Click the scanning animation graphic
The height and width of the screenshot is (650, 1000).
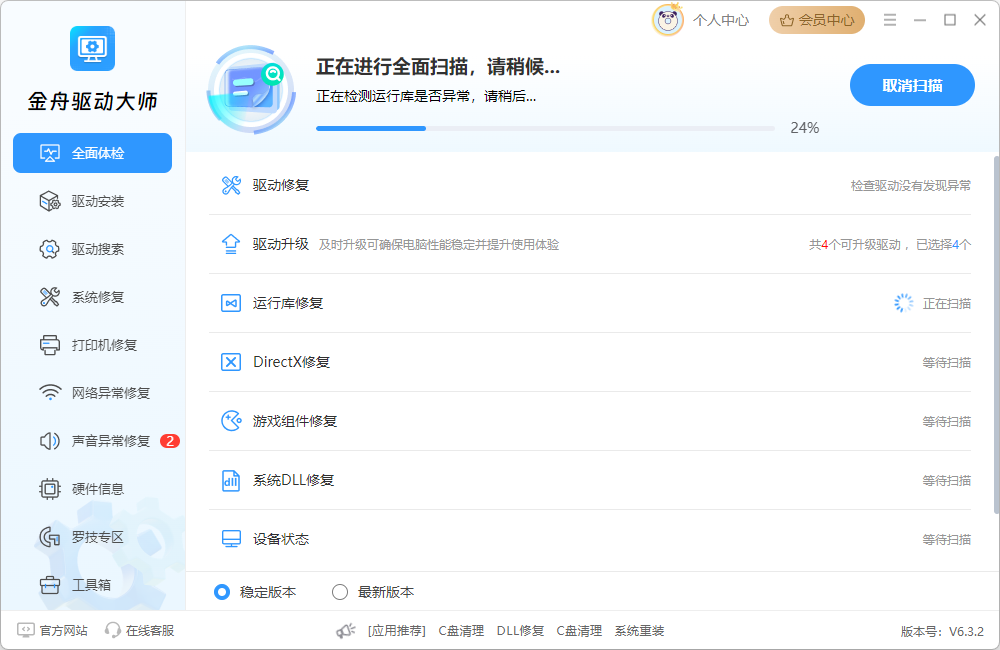(x=251, y=89)
